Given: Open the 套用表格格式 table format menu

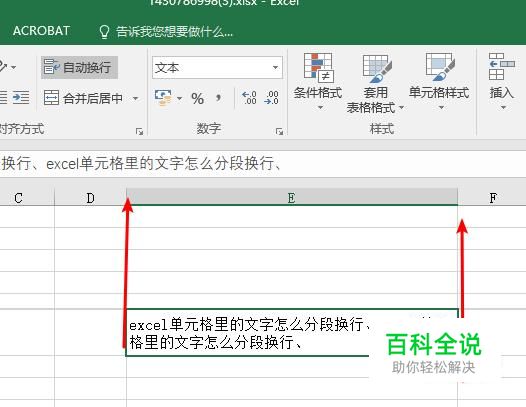Looking at the screenshot, I should tap(376, 83).
